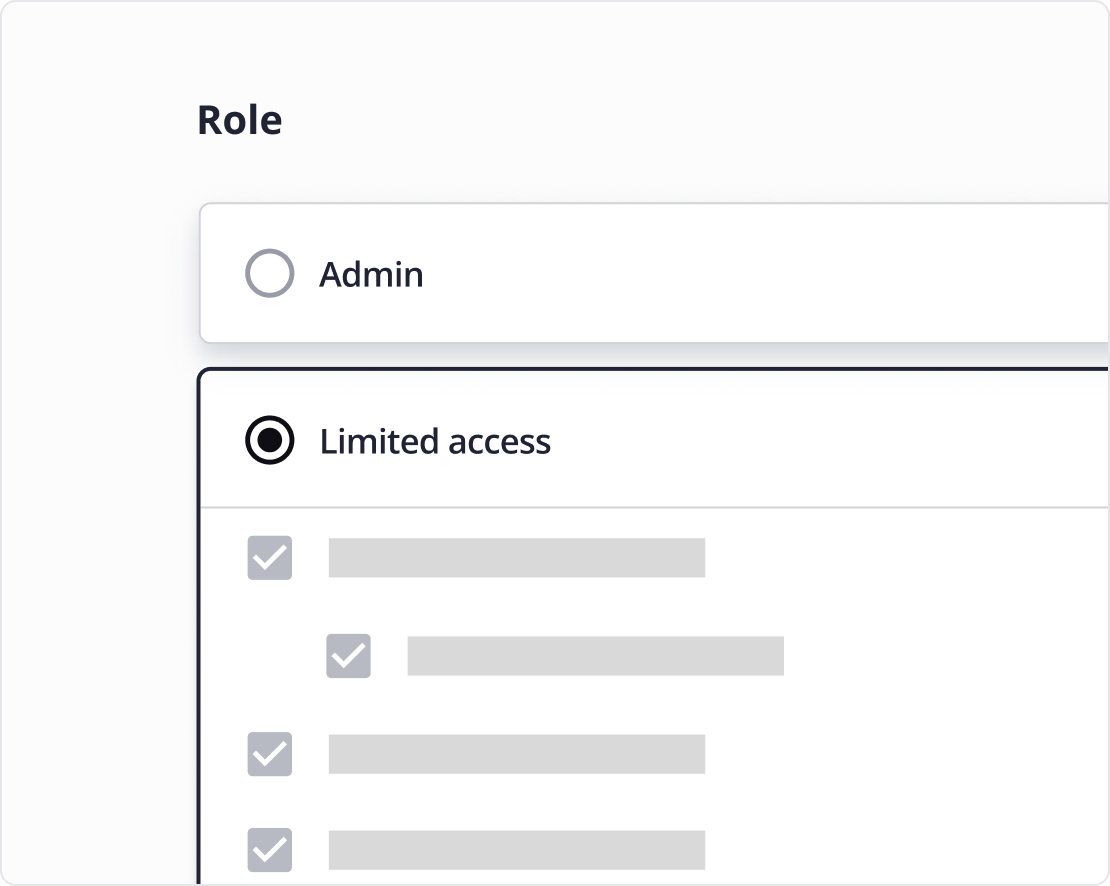Click the Admin label text
This screenshot has width=1110, height=886.
coord(371,273)
